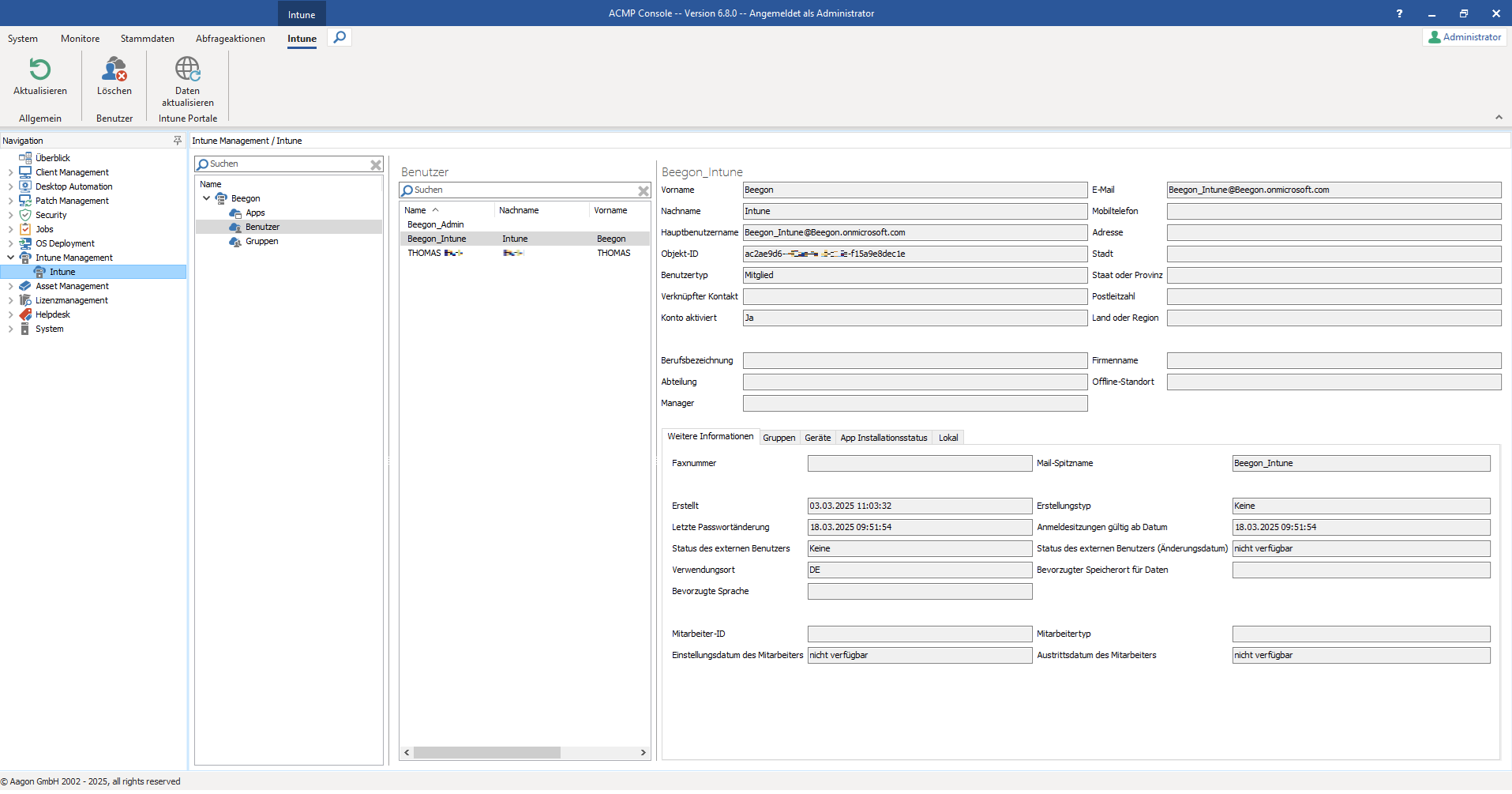Viewport: 1512px width, 794px height.
Task: Clear the Benutzer search field with X
Action: (643, 190)
